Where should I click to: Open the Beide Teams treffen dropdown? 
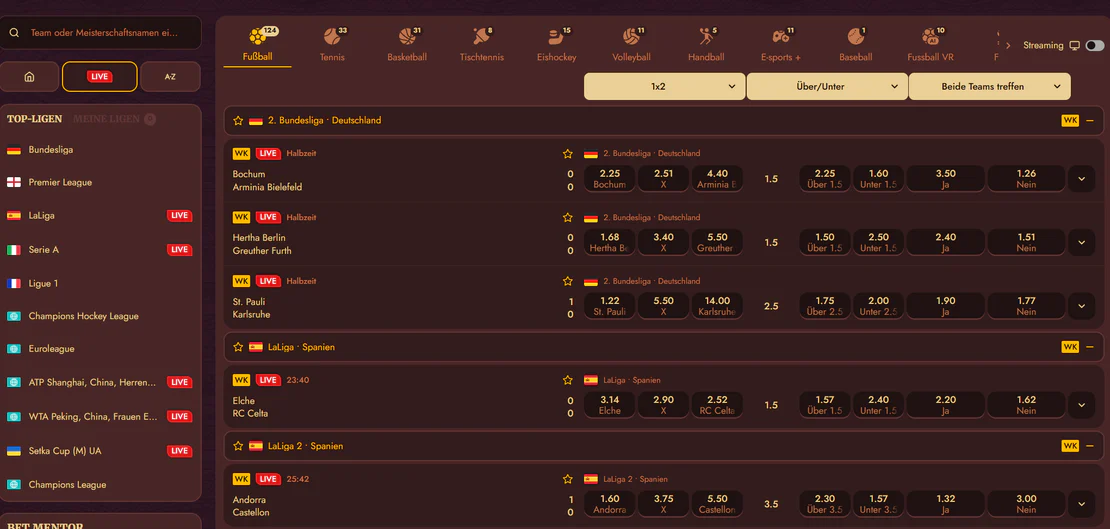point(990,86)
